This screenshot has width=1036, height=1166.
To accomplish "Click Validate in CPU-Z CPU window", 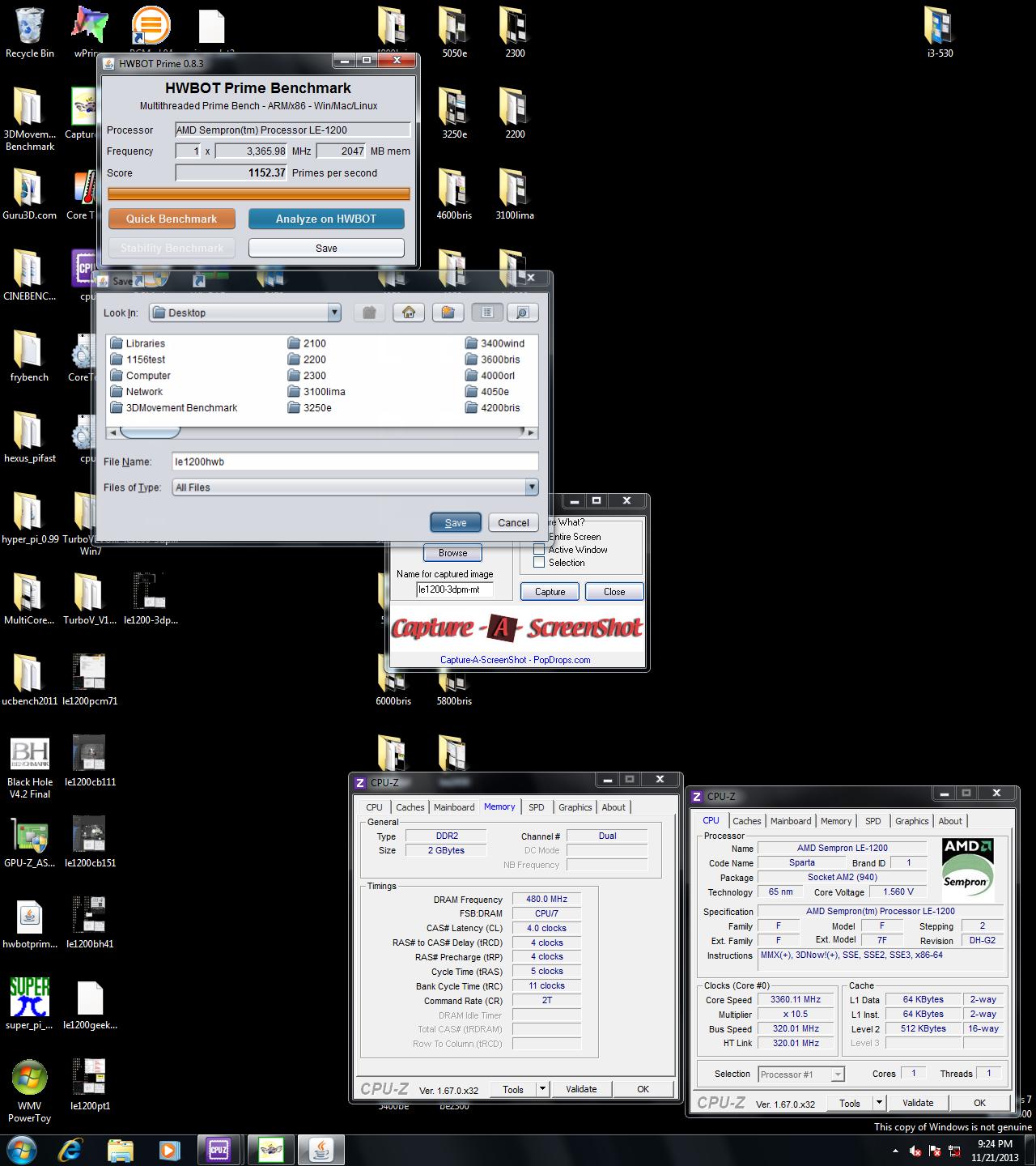I will (918, 1103).
